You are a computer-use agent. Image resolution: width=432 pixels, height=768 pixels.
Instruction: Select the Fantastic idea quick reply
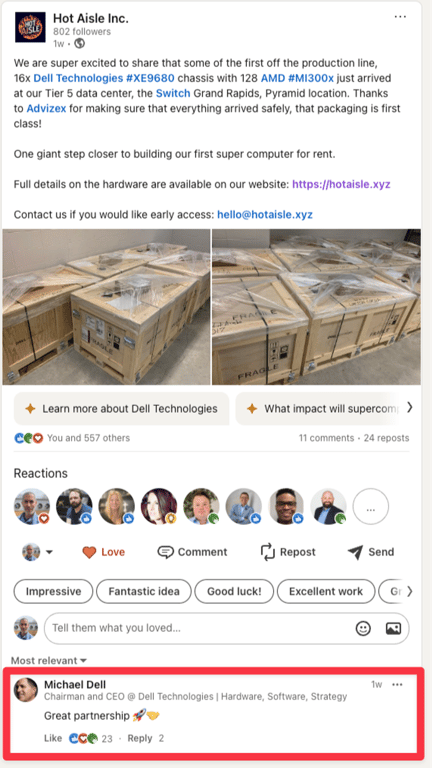pyautogui.click(x=144, y=592)
